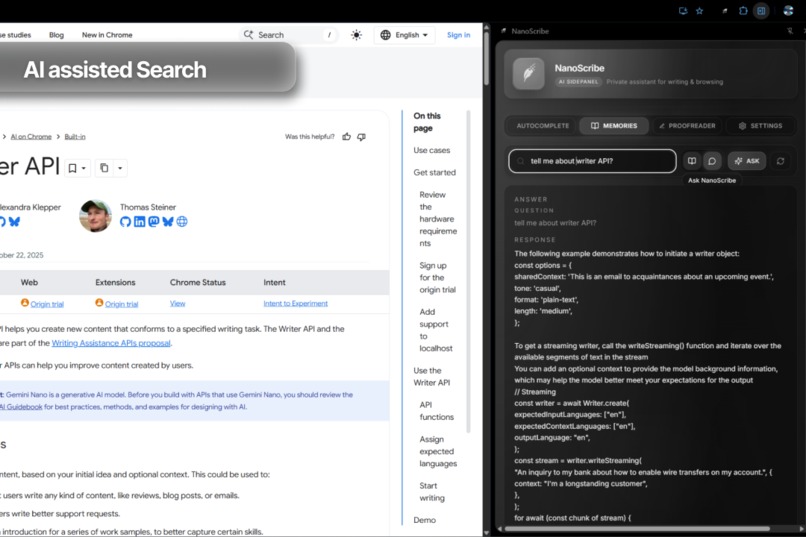The width and height of the screenshot is (806, 537).
Task: Open the Web Origin trial link
Action: [x=47, y=304]
